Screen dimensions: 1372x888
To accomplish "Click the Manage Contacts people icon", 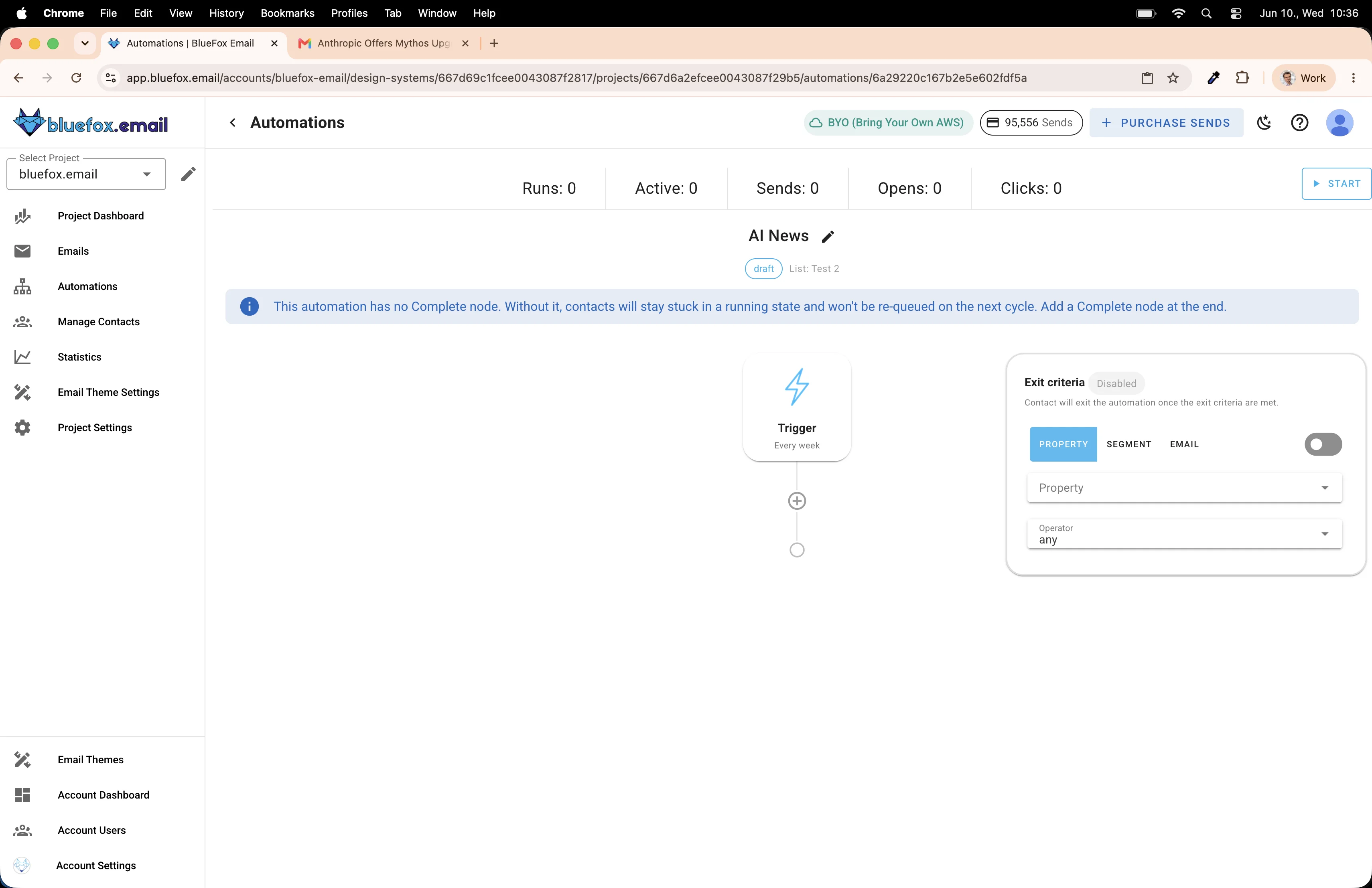I will [x=22, y=322].
